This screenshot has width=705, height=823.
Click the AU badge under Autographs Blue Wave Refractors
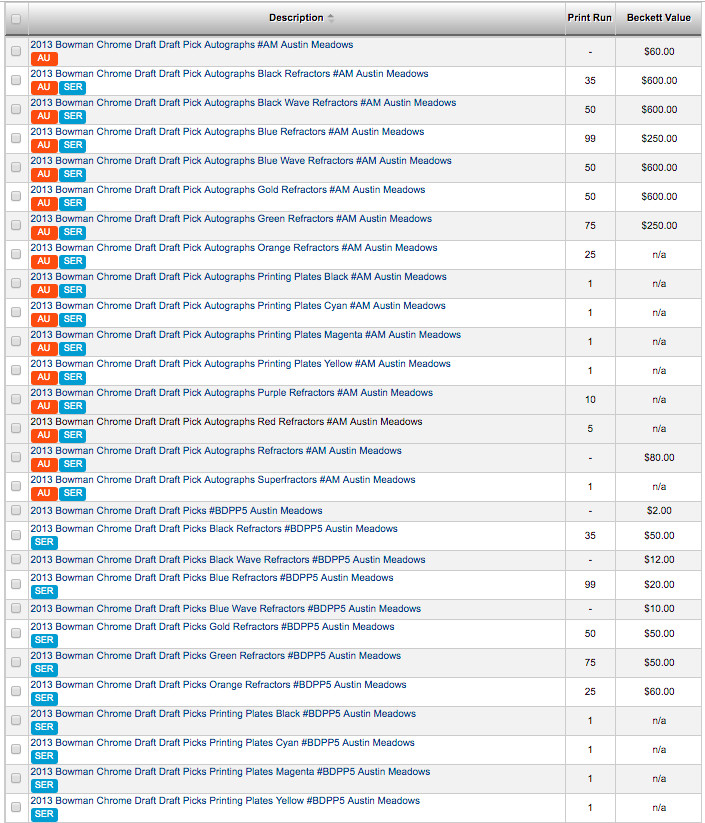coord(44,174)
